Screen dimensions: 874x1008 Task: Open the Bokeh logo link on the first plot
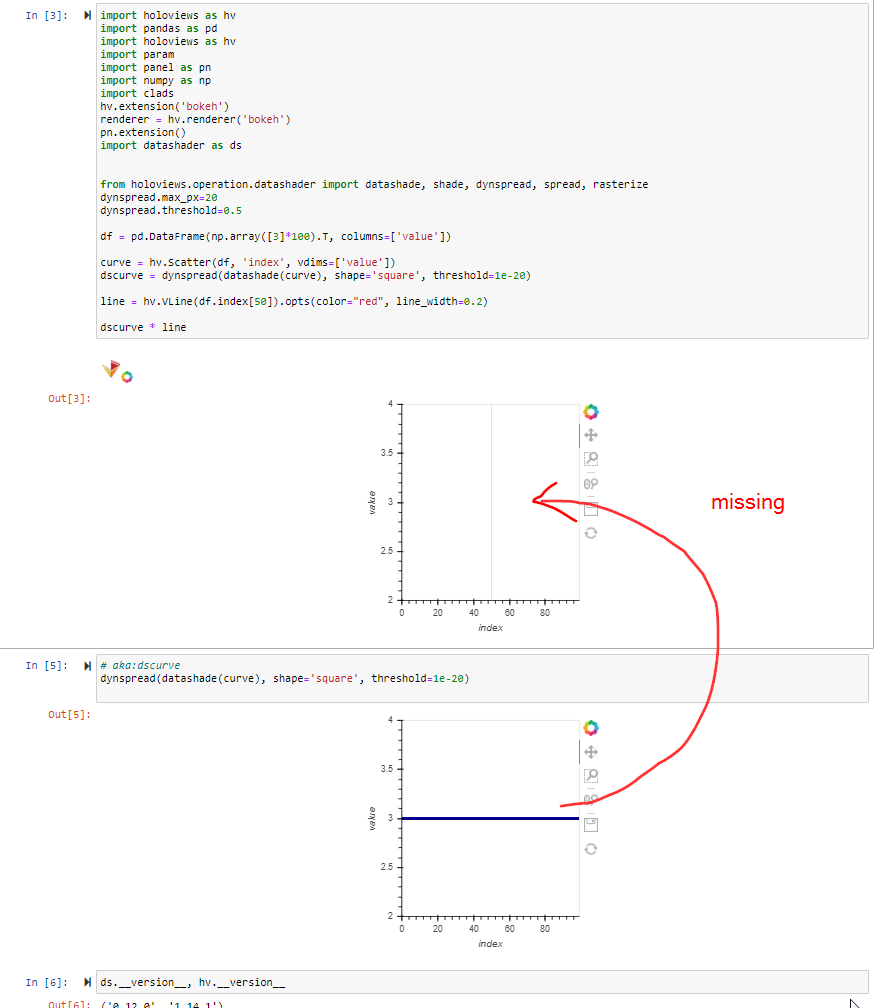pos(590,411)
